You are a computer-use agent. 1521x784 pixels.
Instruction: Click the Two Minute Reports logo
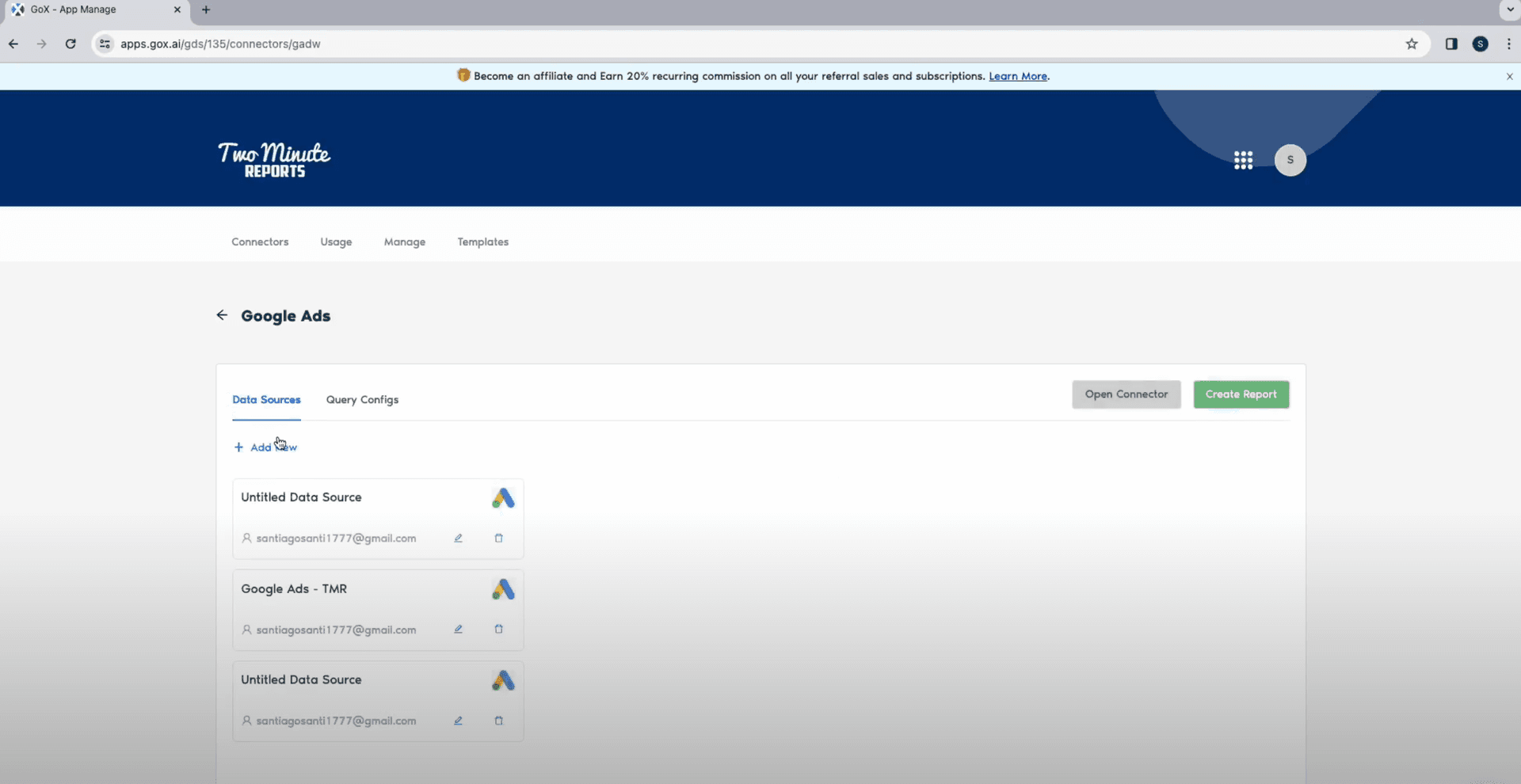[x=274, y=160]
